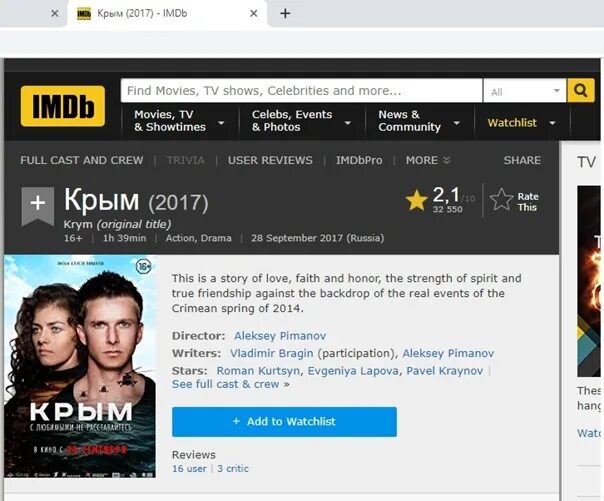Open USER REVIEWS section
The height and width of the screenshot is (501, 604).
270,160
